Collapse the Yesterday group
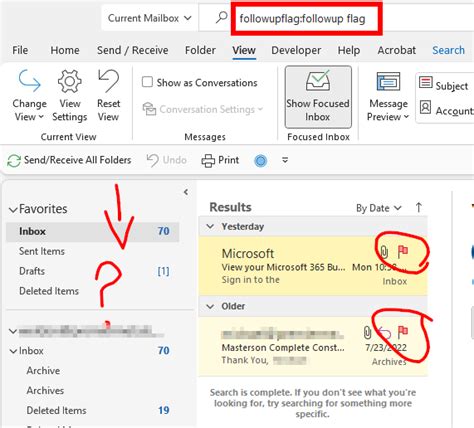The width and height of the screenshot is (474, 428). (210, 227)
